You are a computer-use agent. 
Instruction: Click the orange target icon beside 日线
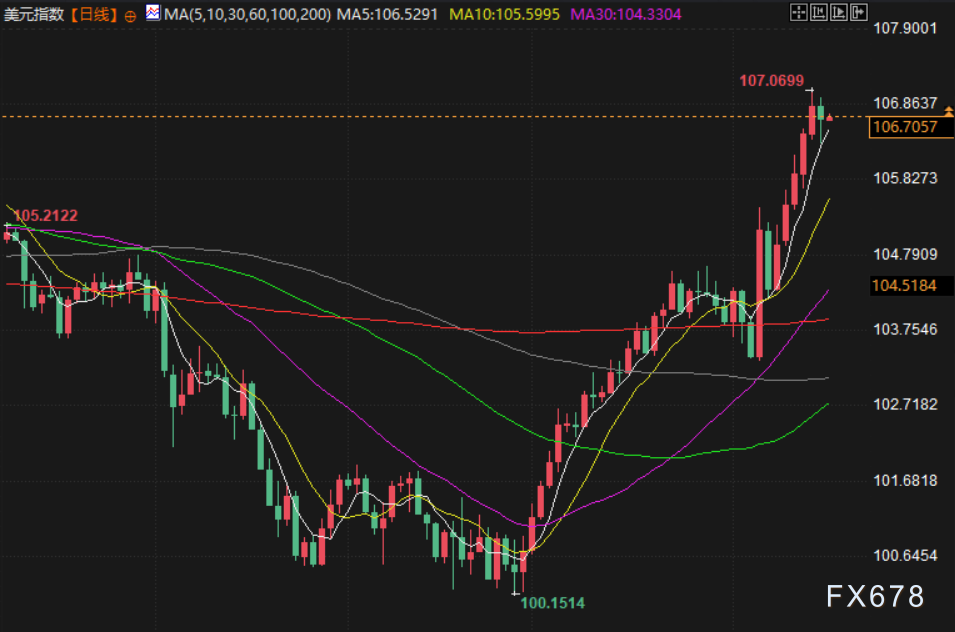(130, 16)
